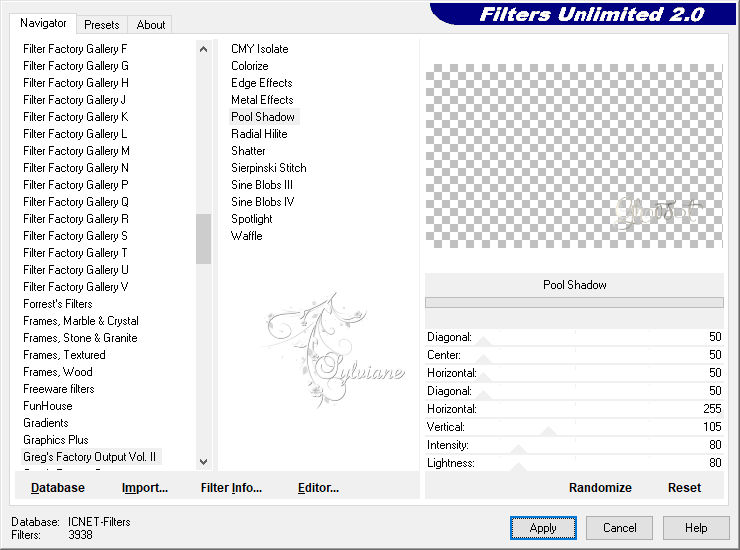Select Filter Factory Gallery L
740x550 pixels.
[75, 134]
